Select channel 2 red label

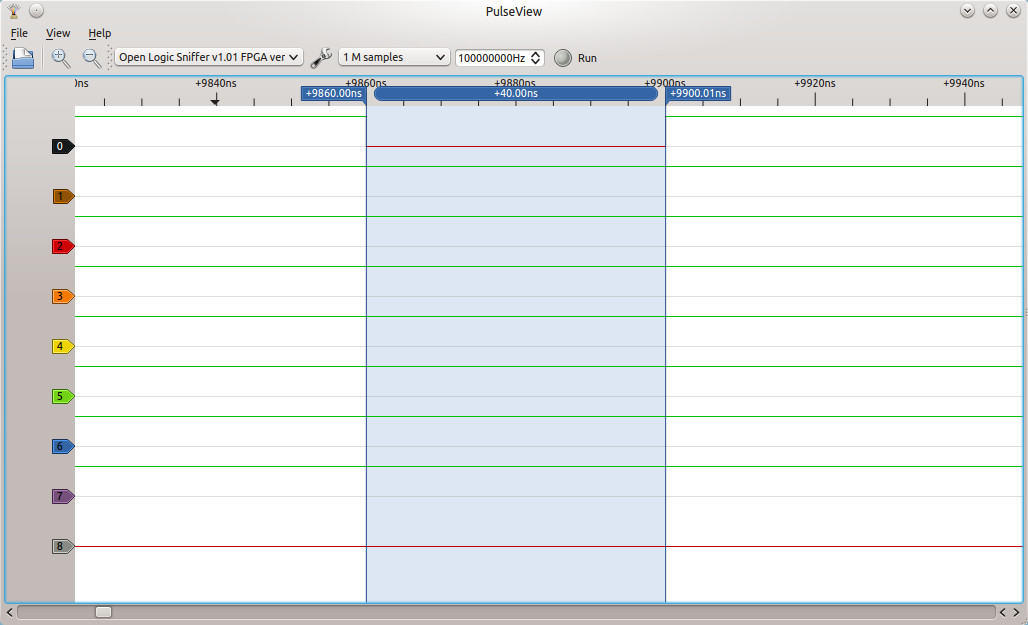point(63,246)
